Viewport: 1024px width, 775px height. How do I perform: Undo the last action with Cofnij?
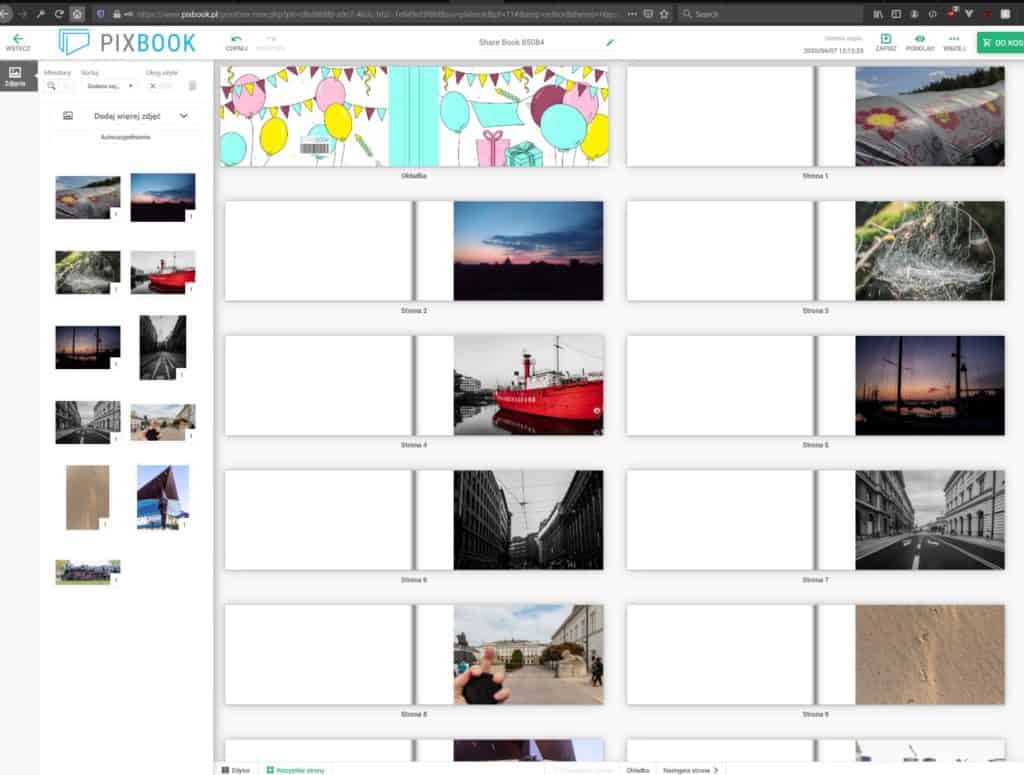(236, 43)
